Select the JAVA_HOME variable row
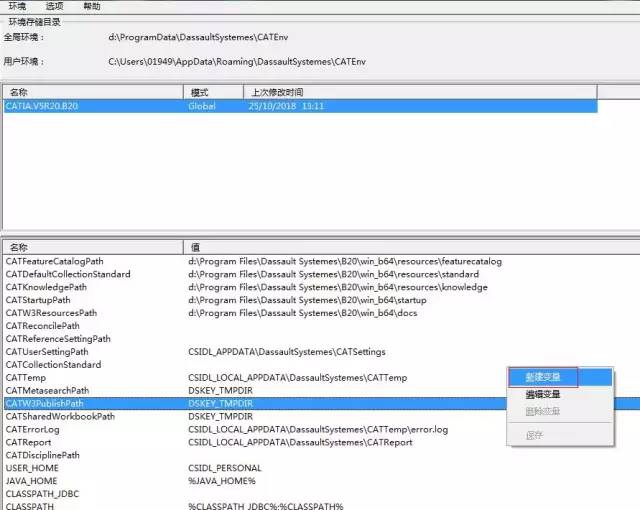This screenshot has width=640, height=510. click(32, 481)
